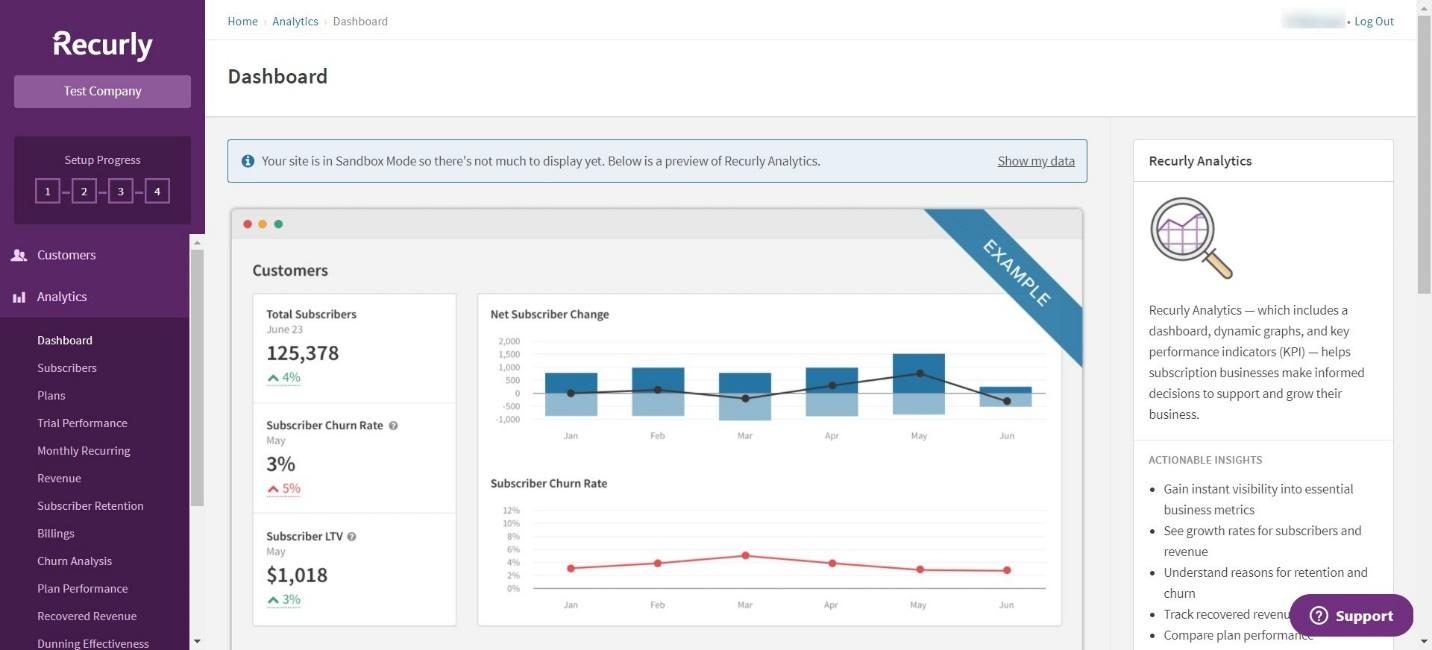Image resolution: width=1432 pixels, height=650 pixels.
Task: Click the Show my data link
Action: (x=1036, y=161)
